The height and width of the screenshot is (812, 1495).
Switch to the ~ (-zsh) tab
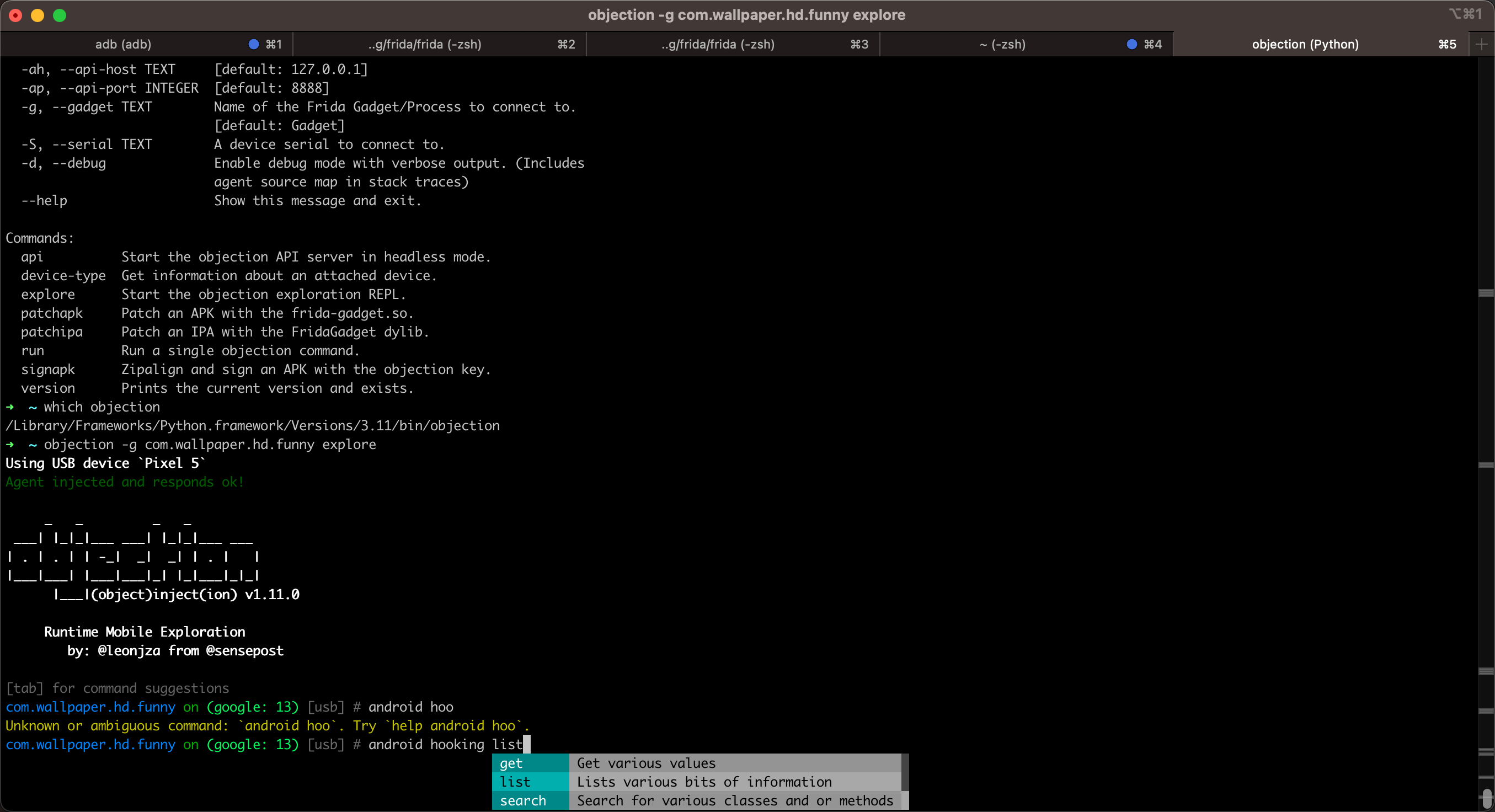click(x=1026, y=44)
